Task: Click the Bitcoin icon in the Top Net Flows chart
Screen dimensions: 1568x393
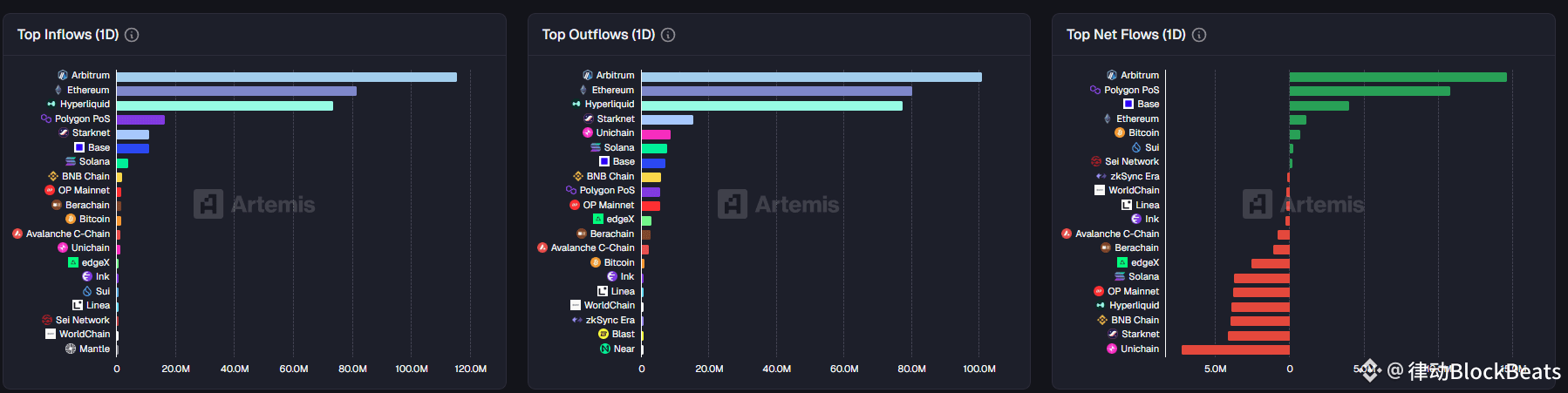Action: [1120, 133]
